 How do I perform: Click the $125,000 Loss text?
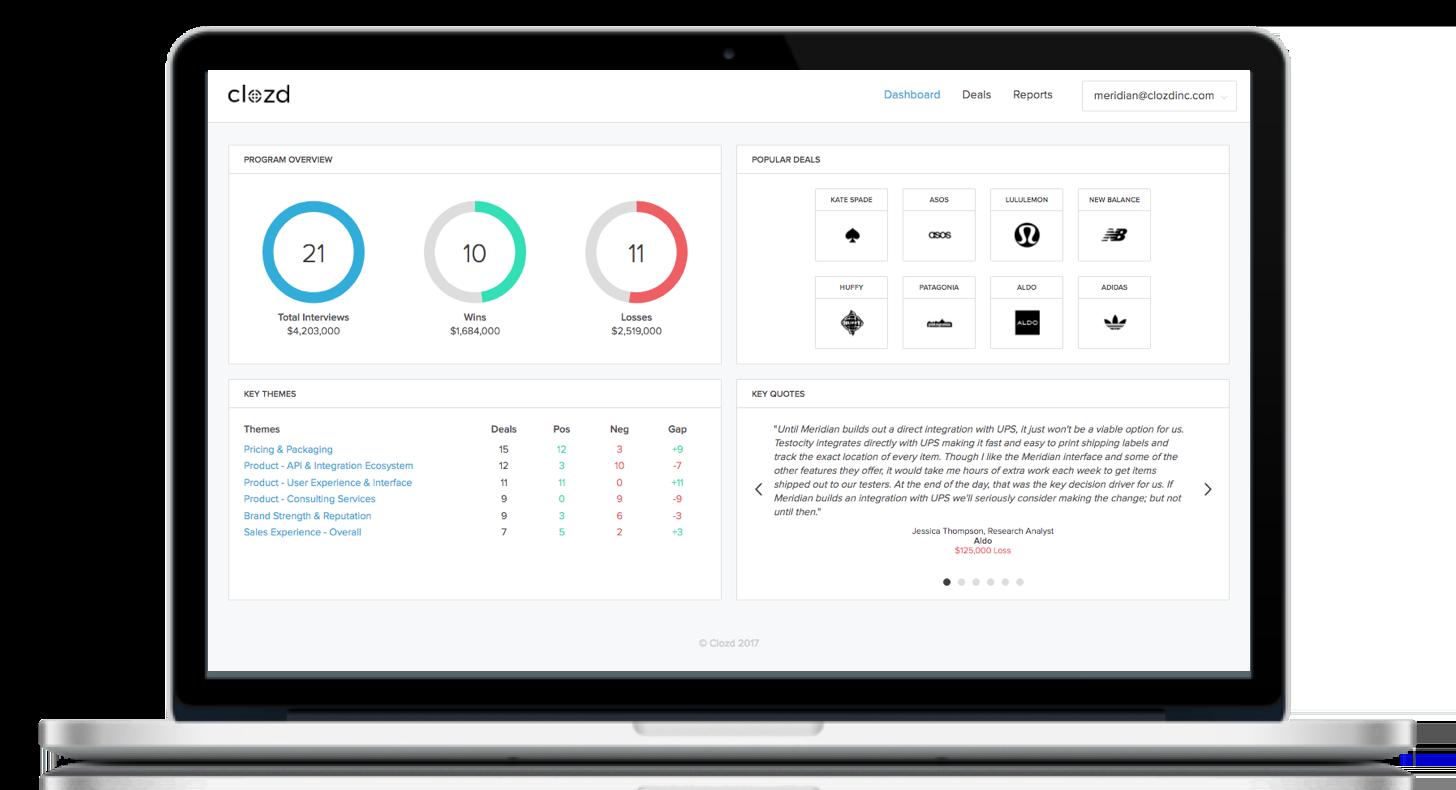point(983,550)
